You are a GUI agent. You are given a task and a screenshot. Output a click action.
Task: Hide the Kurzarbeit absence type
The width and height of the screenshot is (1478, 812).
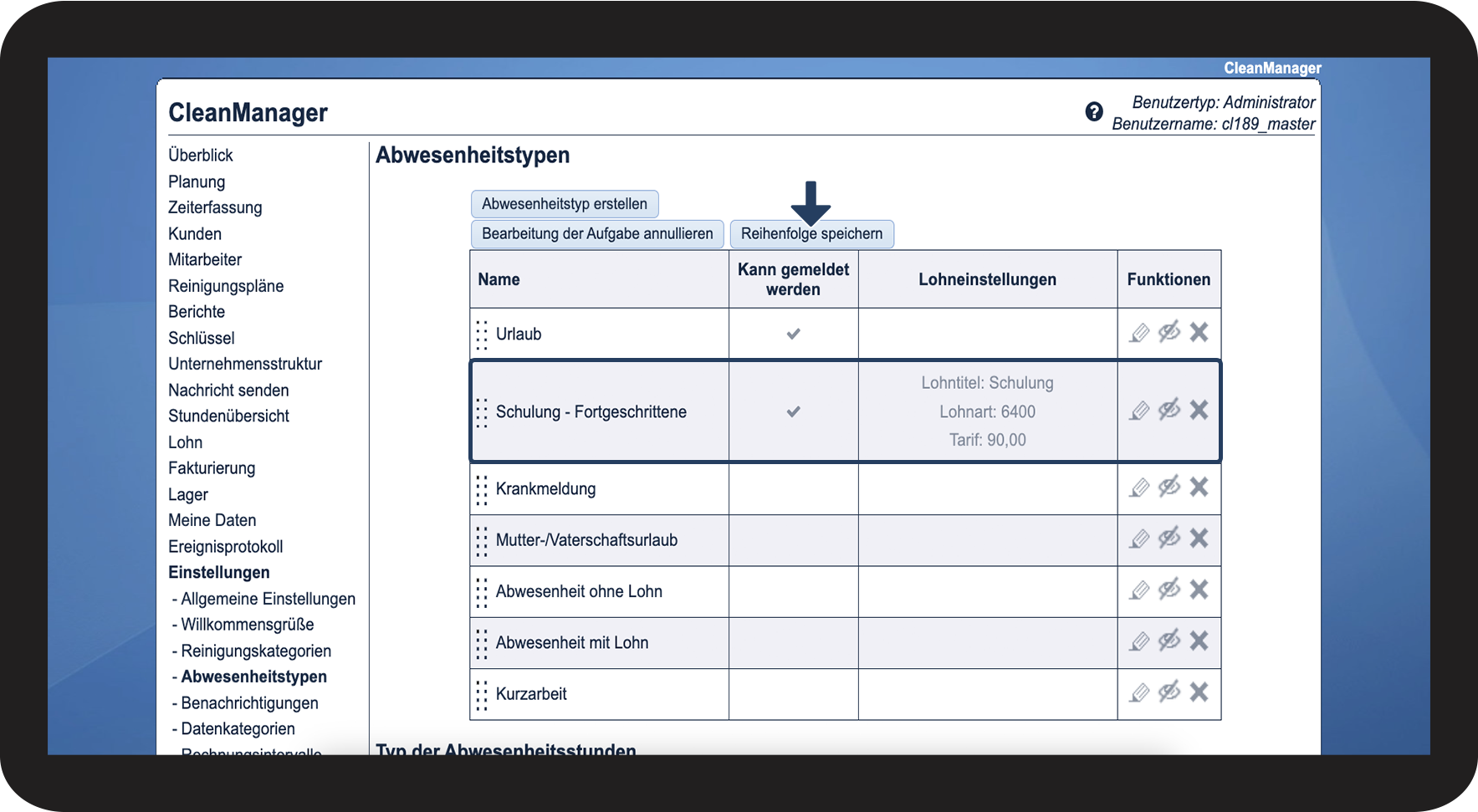point(1169,692)
